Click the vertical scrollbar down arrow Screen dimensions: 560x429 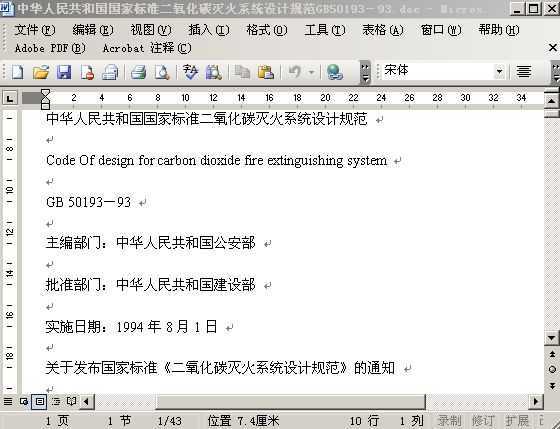(552, 338)
